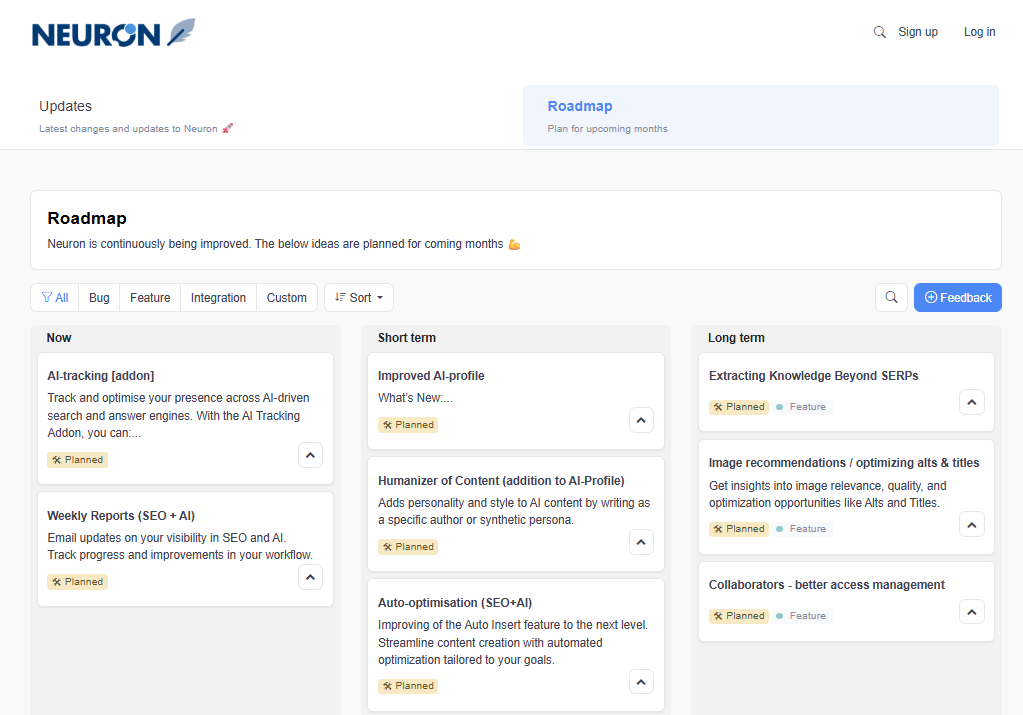Open the header search icon

point(879,32)
